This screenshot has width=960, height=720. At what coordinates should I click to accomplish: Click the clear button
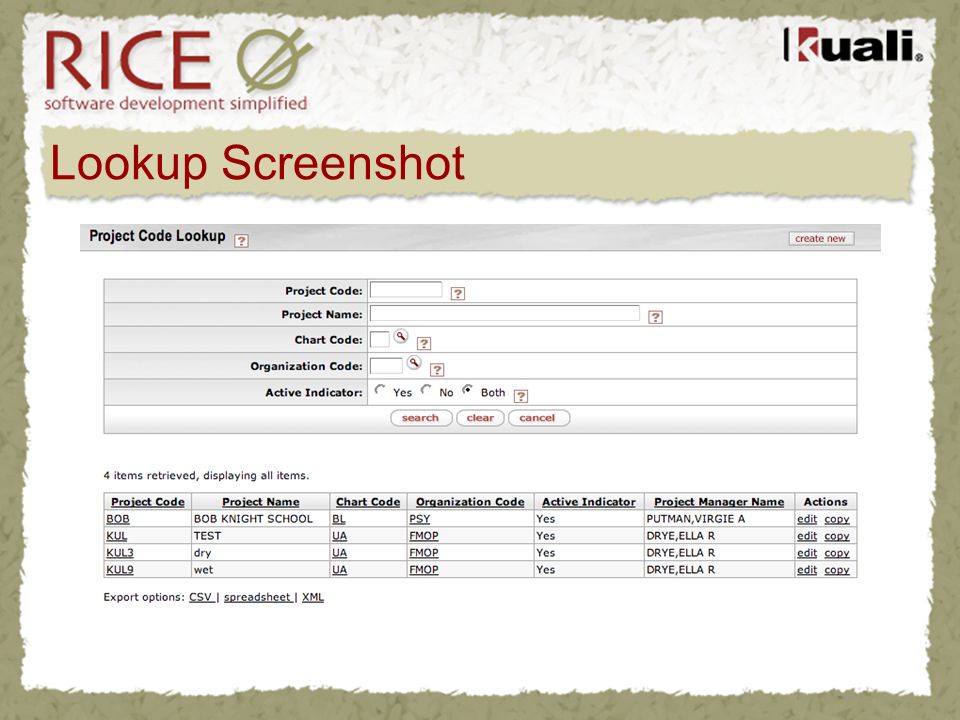tap(480, 418)
